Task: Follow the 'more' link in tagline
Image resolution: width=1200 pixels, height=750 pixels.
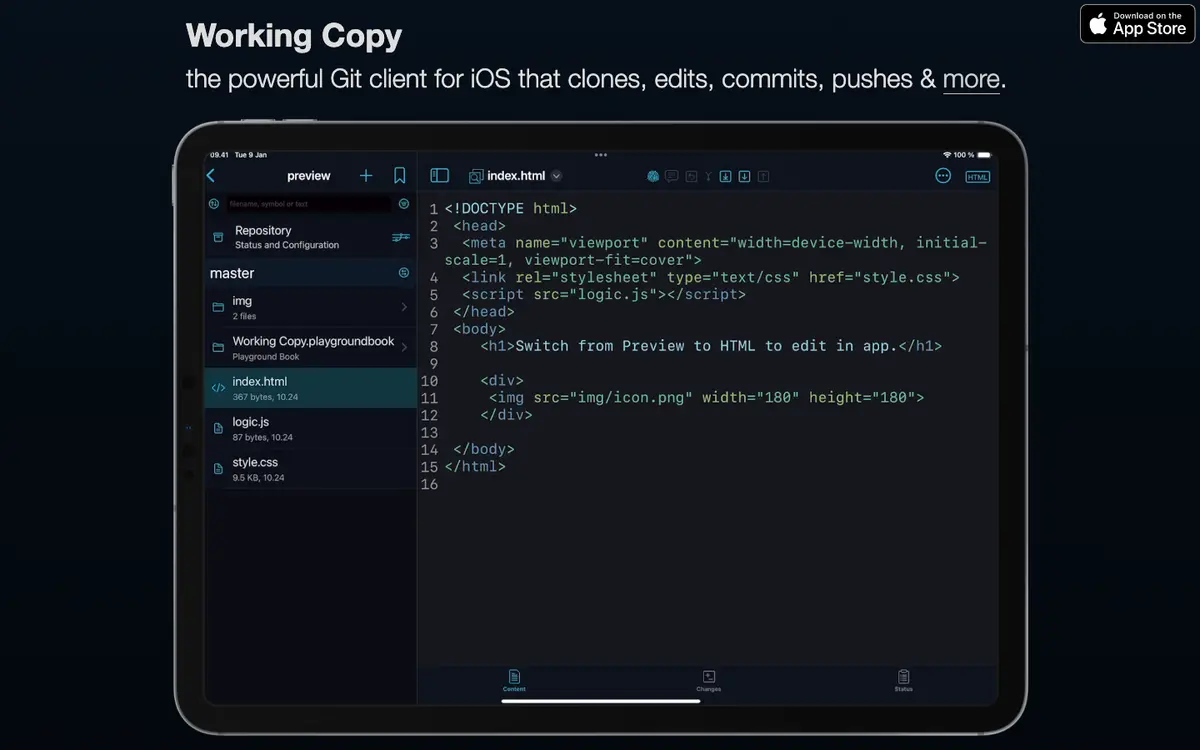Action: point(971,79)
